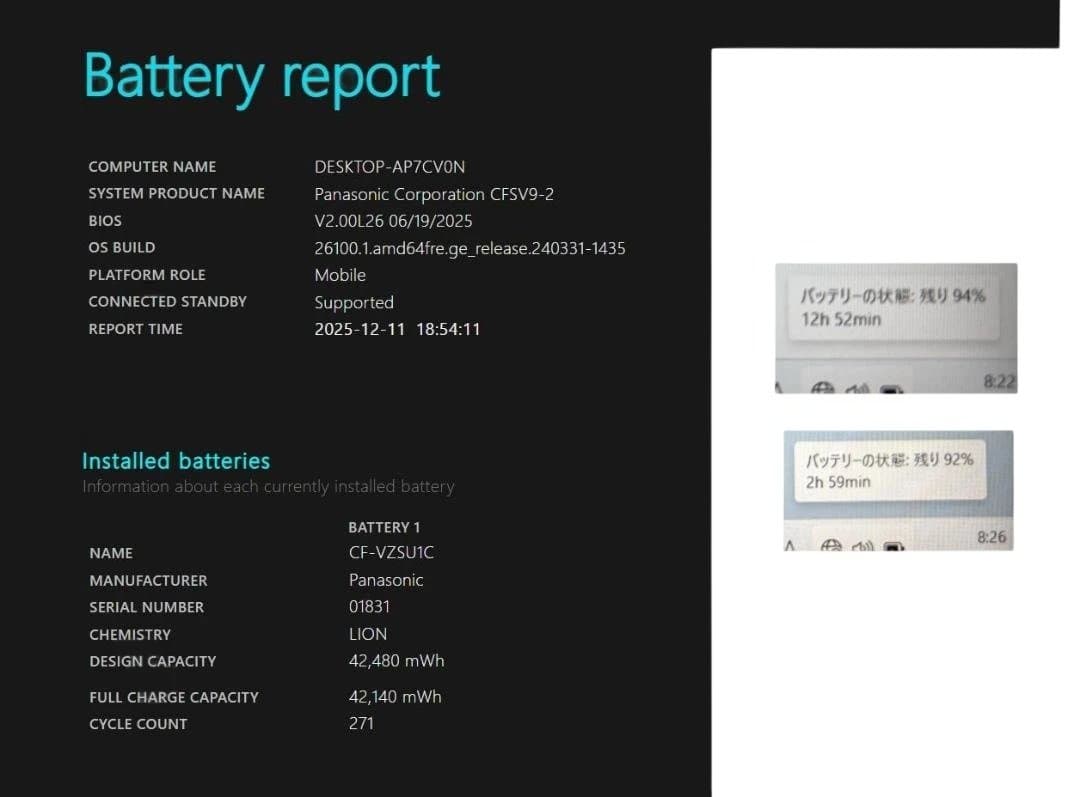Click the CONNECTED STANDBY 'Supported' value
Image resolution: width=1080 pixels, height=797 pixels.
[x=354, y=302]
